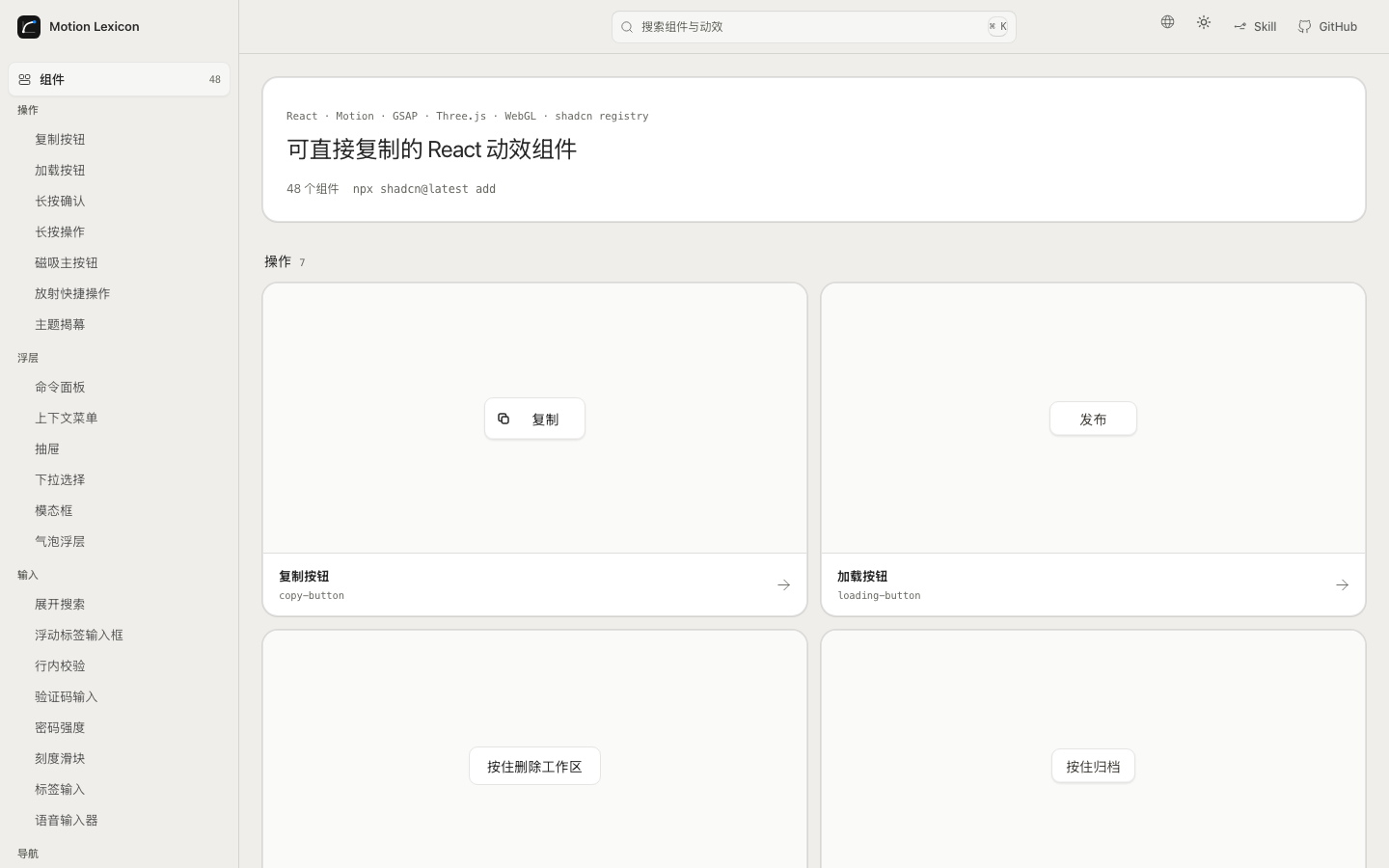1389x868 pixels.
Task: Open 标签输入 sidebar entry
Action: pos(60,790)
